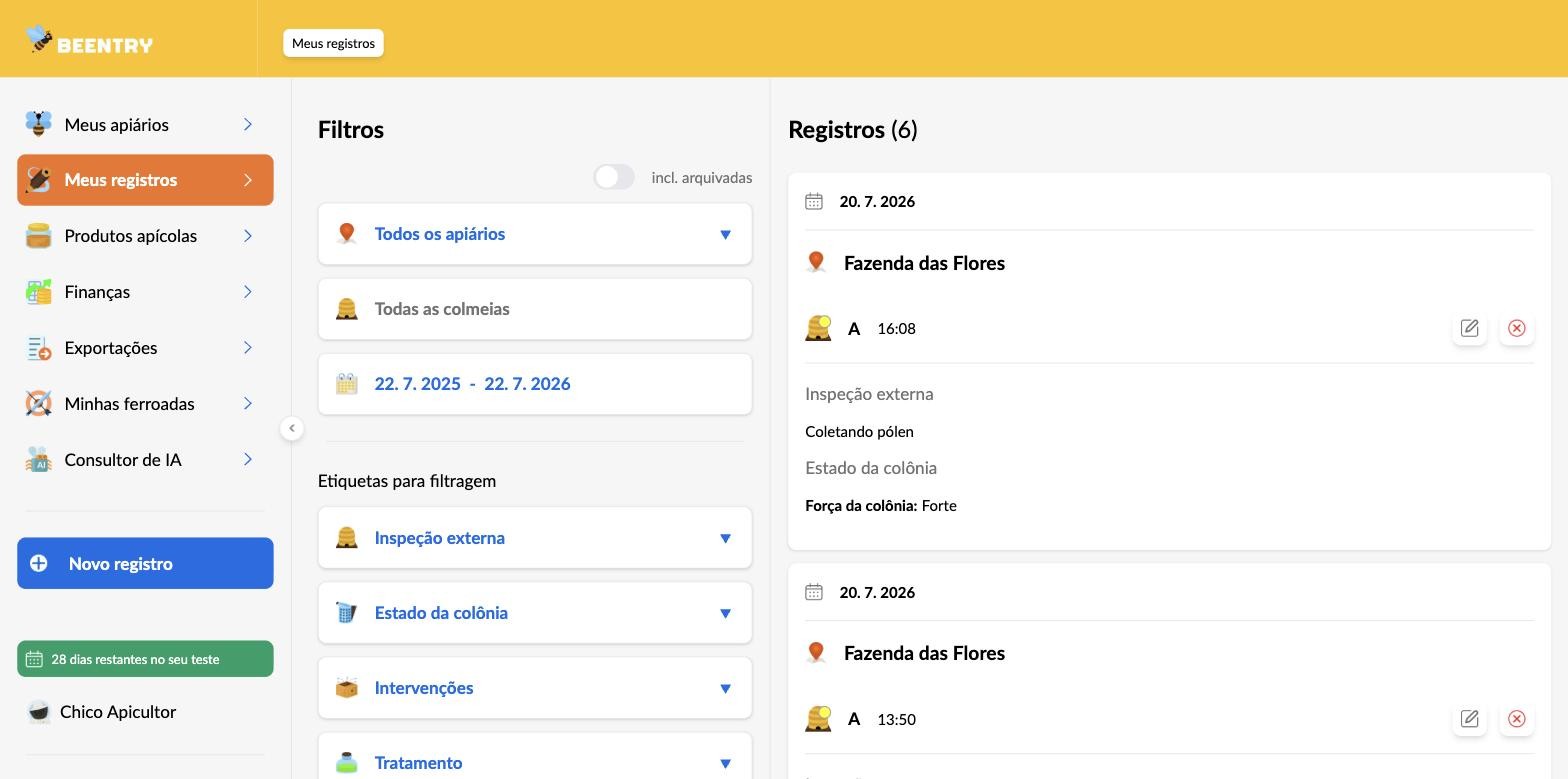This screenshot has width=1568, height=779.
Task: Click the 16:08 time of hive A
Action: coord(896,328)
